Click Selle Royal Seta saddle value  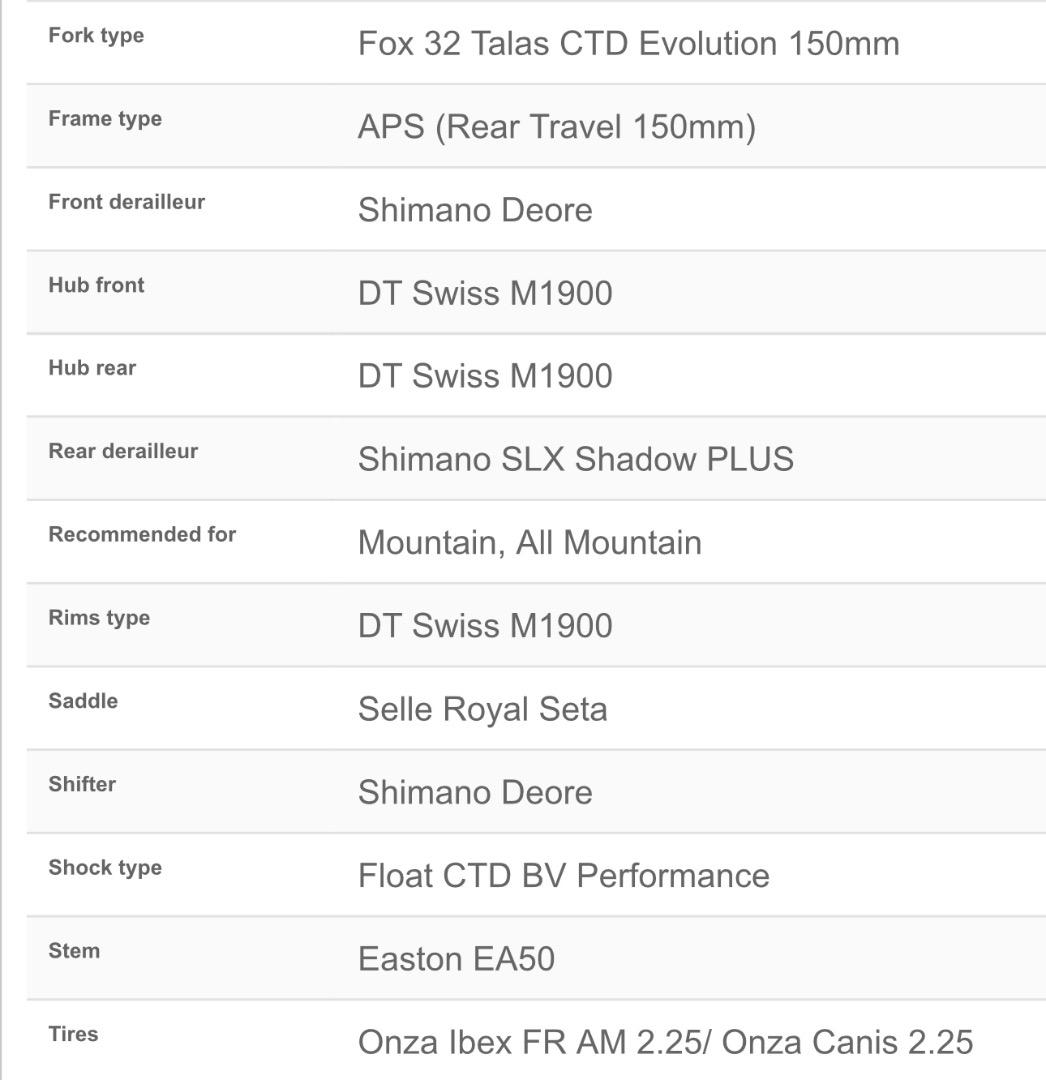tap(483, 709)
